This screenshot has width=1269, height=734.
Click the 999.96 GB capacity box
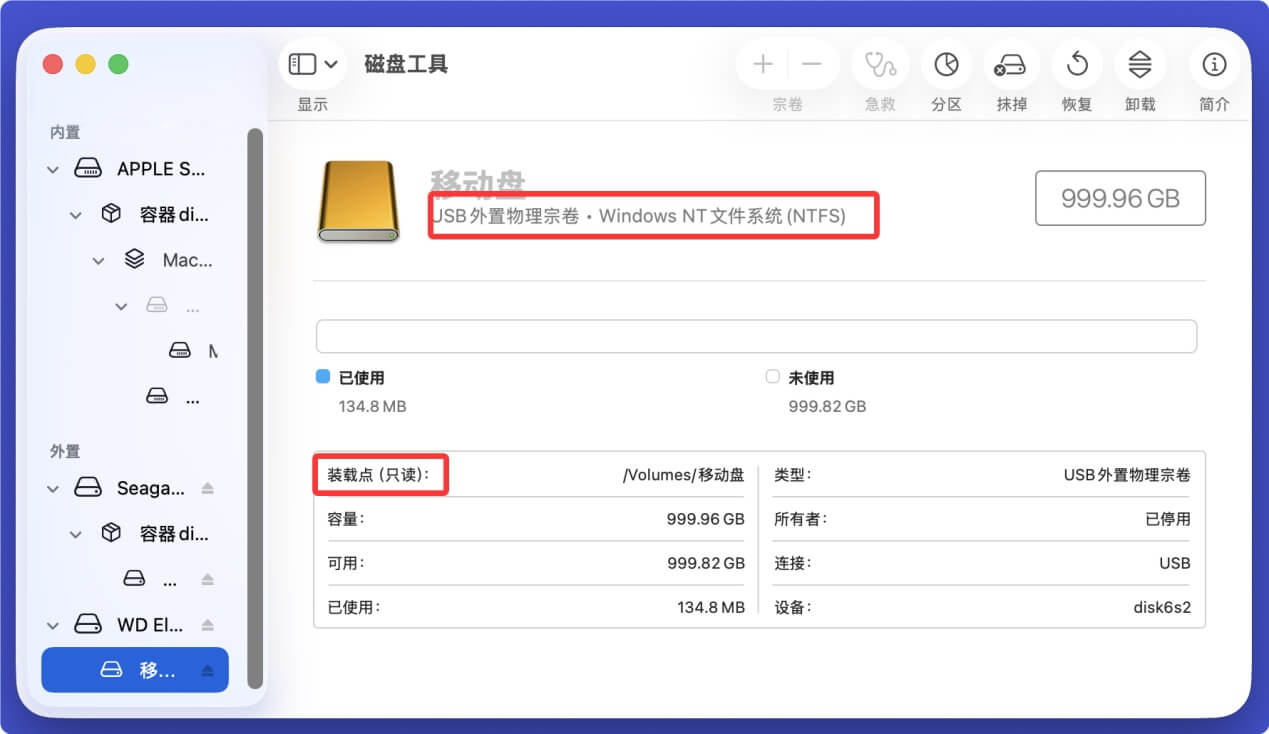pyautogui.click(x=1119, y=198)
